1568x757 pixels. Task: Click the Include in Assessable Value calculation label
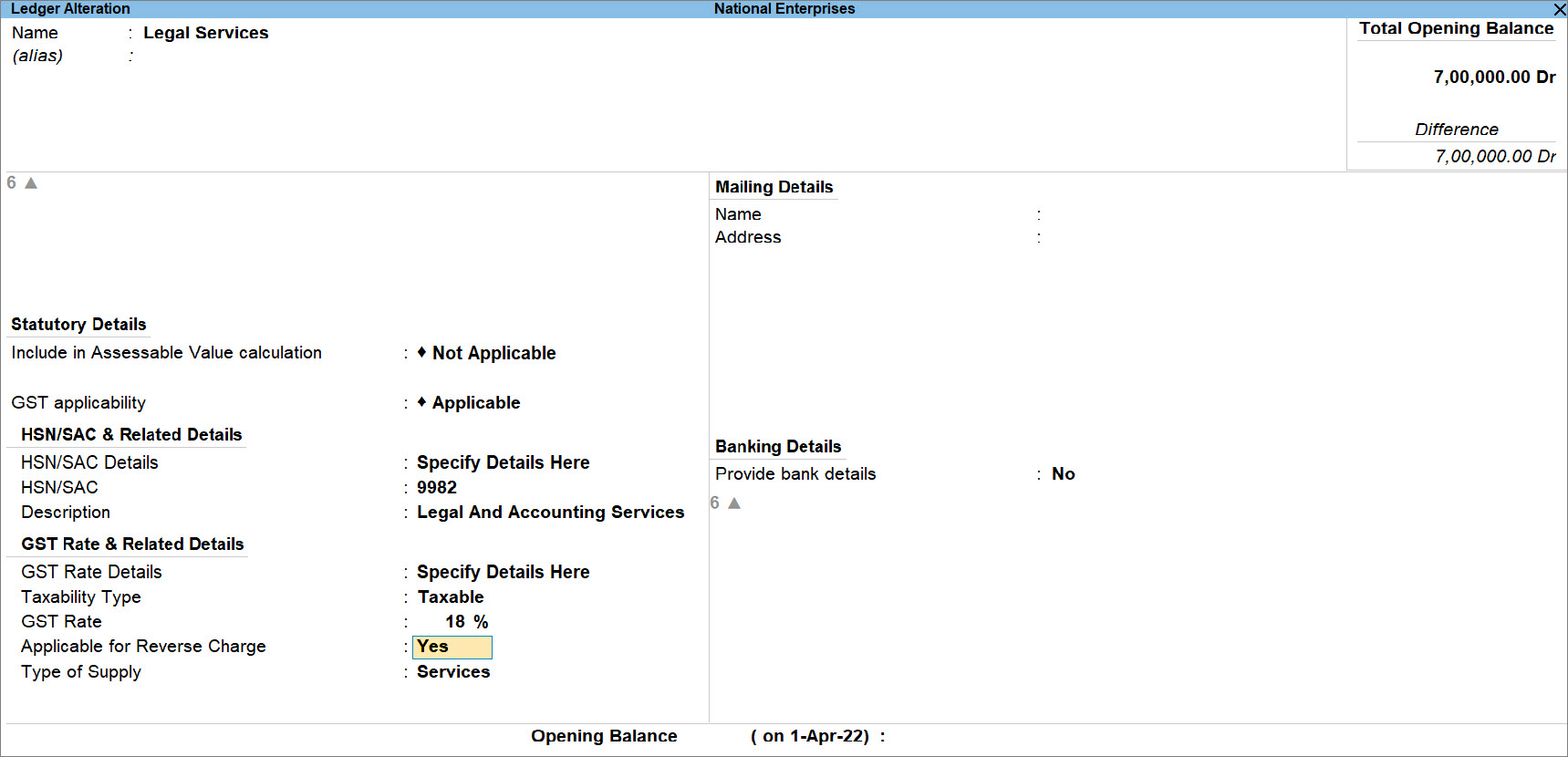click(x=166, y=353)
